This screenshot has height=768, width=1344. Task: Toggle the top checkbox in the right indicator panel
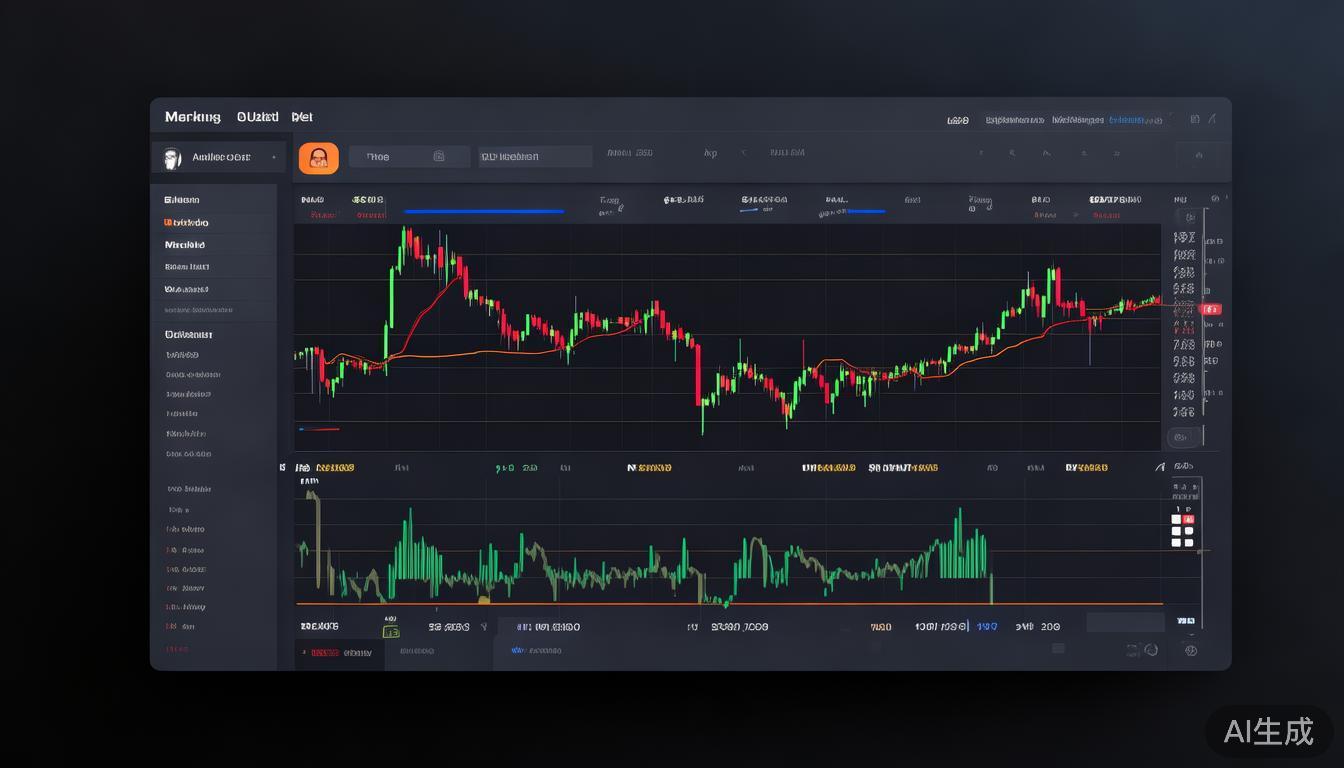(x=1176, y=519)
